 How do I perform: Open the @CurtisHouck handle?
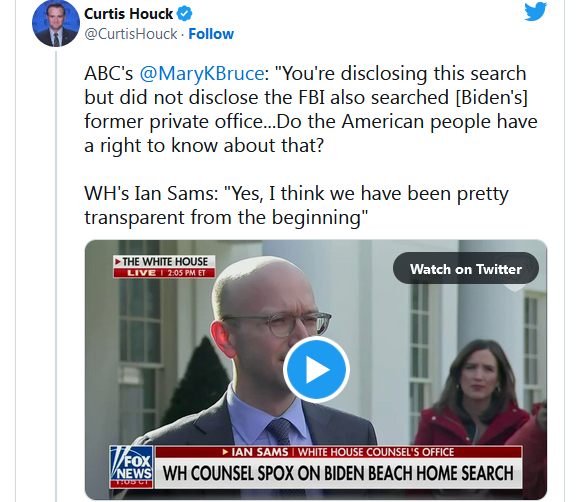130,34
